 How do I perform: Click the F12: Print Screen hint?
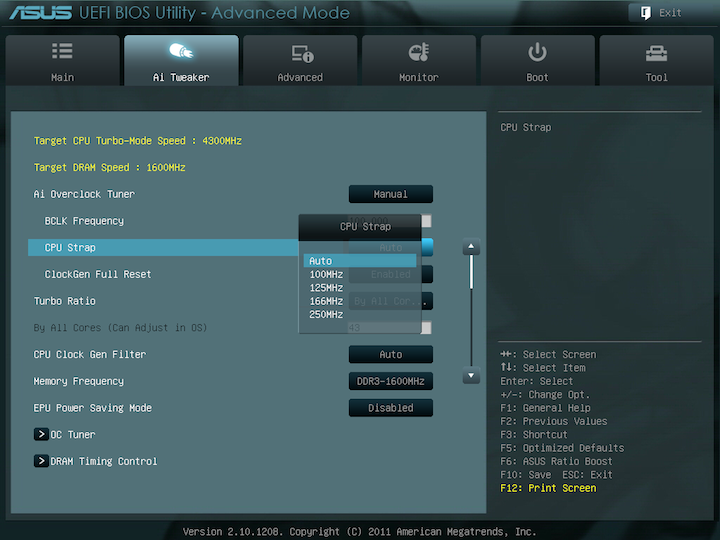coord(548,488)
